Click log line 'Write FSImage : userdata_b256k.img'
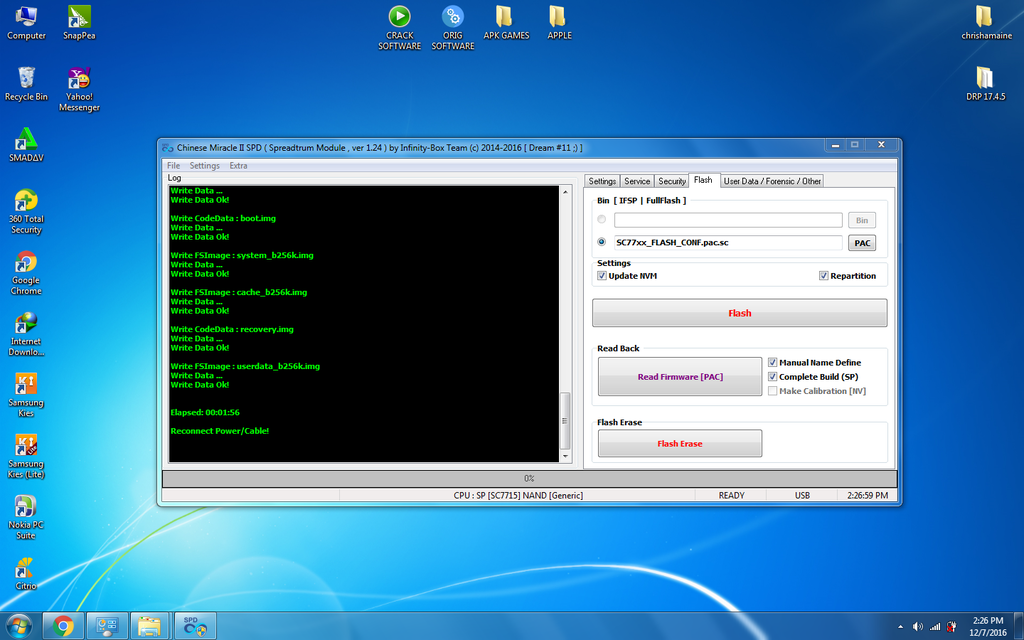 pyautogui.click(x=246, y=366)
